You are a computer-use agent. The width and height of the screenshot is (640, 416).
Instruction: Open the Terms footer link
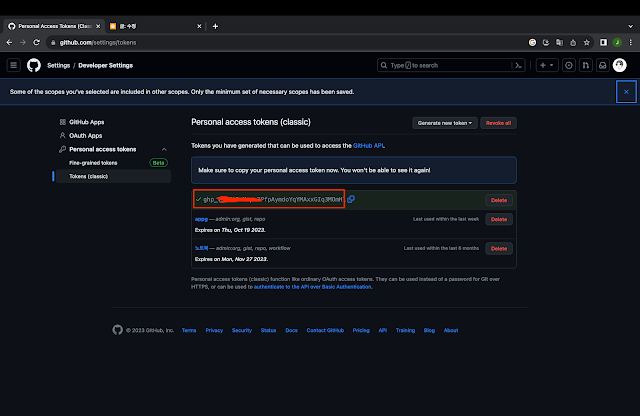189,330
